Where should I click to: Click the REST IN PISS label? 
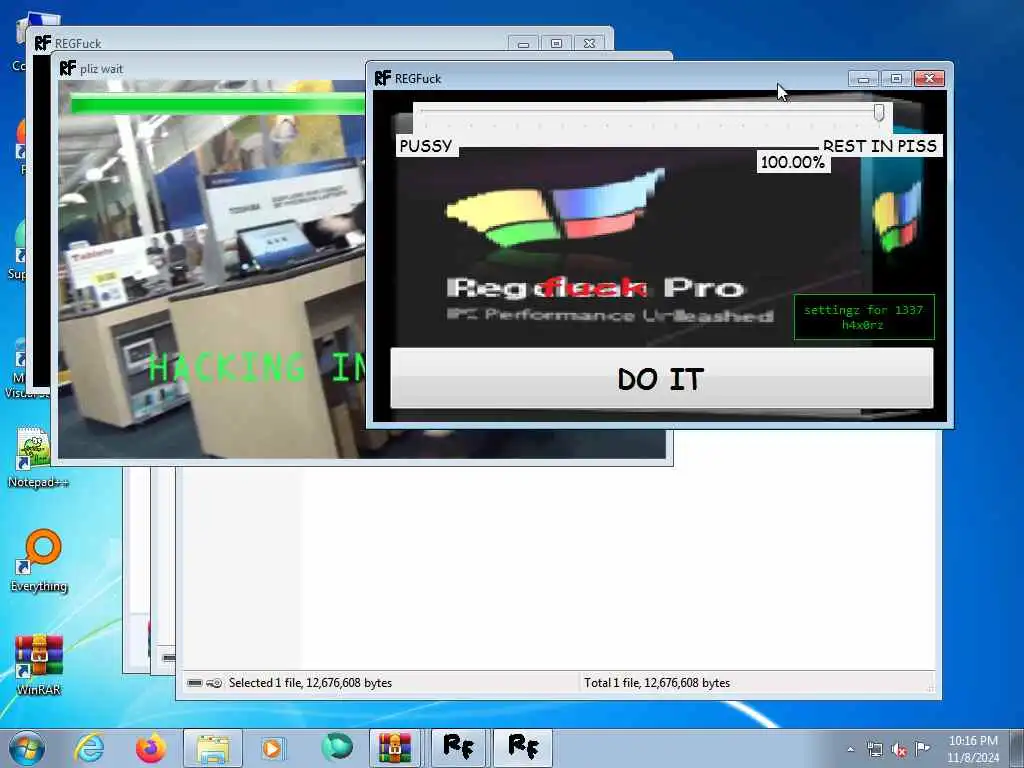(880, 146)
